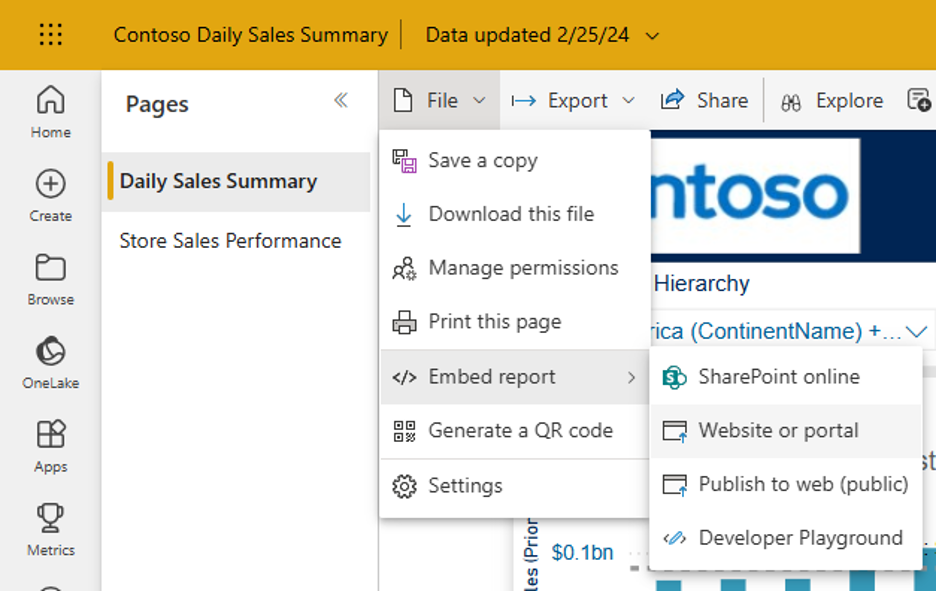Viewport: 936px width, 592px height.
Task: Click the $0.1bn axis value
Action: (582, 553)
